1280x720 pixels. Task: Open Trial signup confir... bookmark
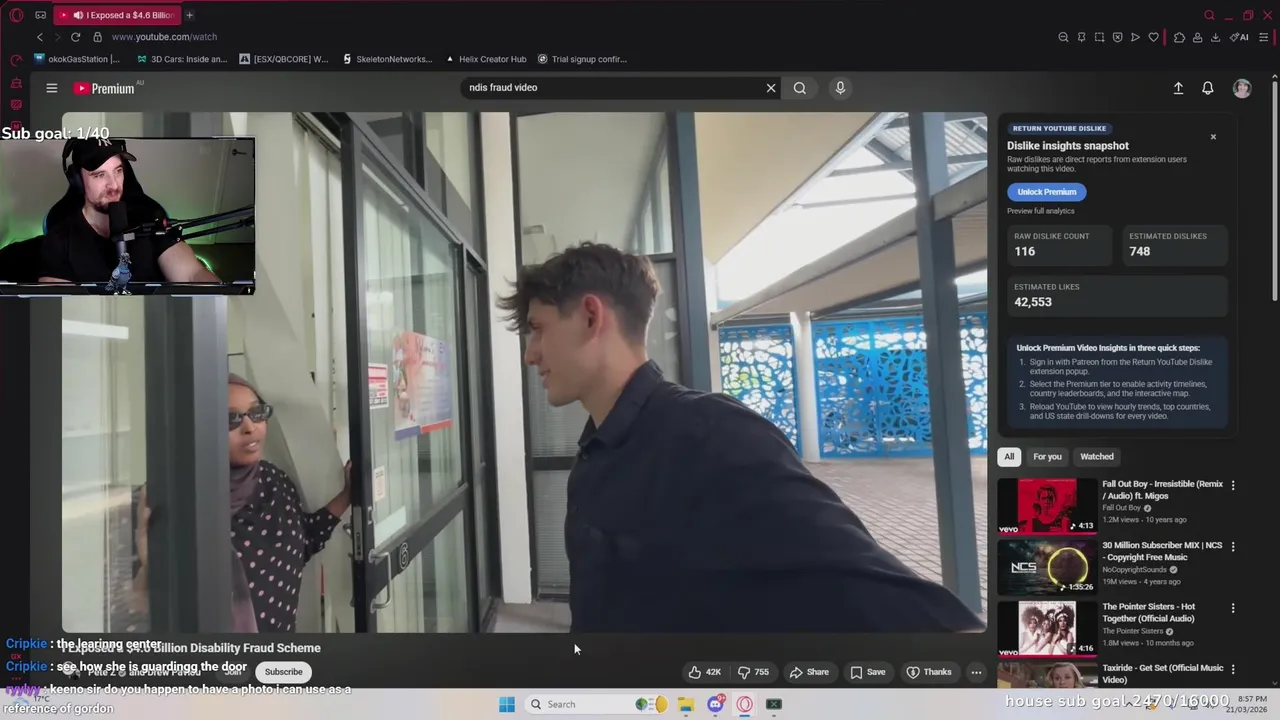[582, 59]
